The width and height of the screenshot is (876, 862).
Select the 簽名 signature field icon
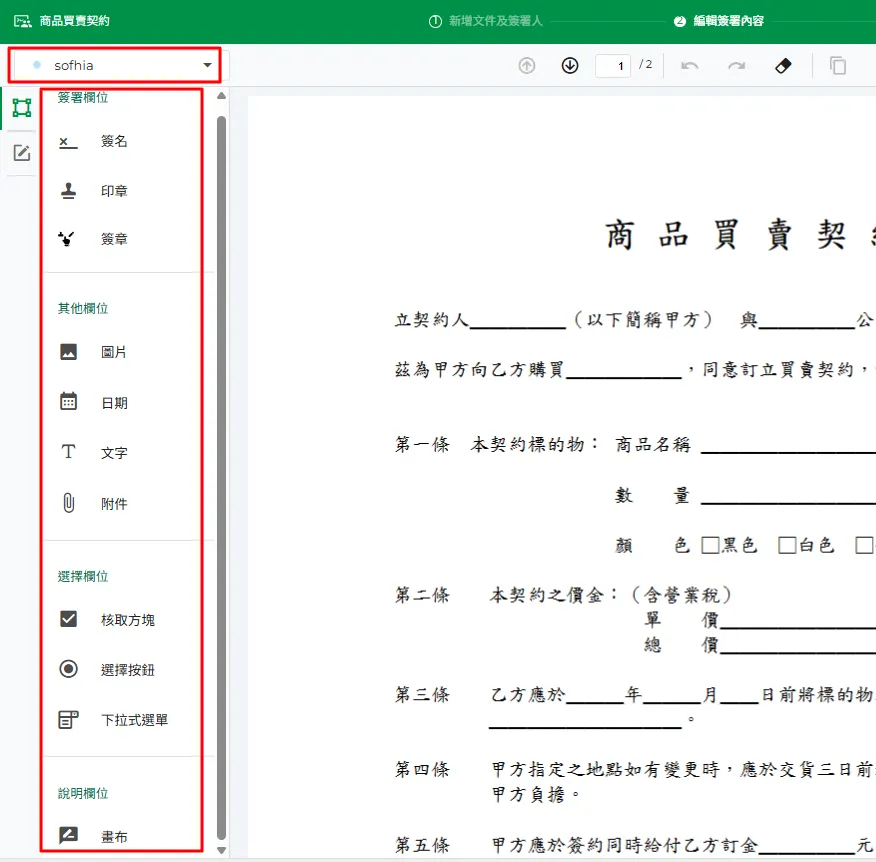pyautogui.click(x=68, y=142)
